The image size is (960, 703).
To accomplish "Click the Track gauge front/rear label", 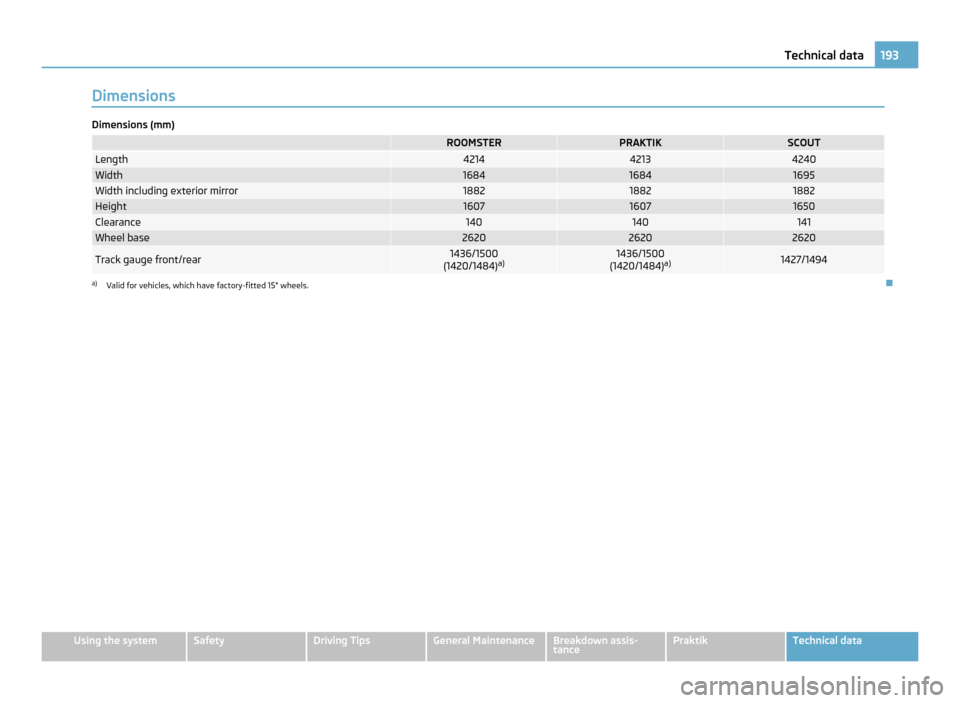I will (x=148, y=260).
